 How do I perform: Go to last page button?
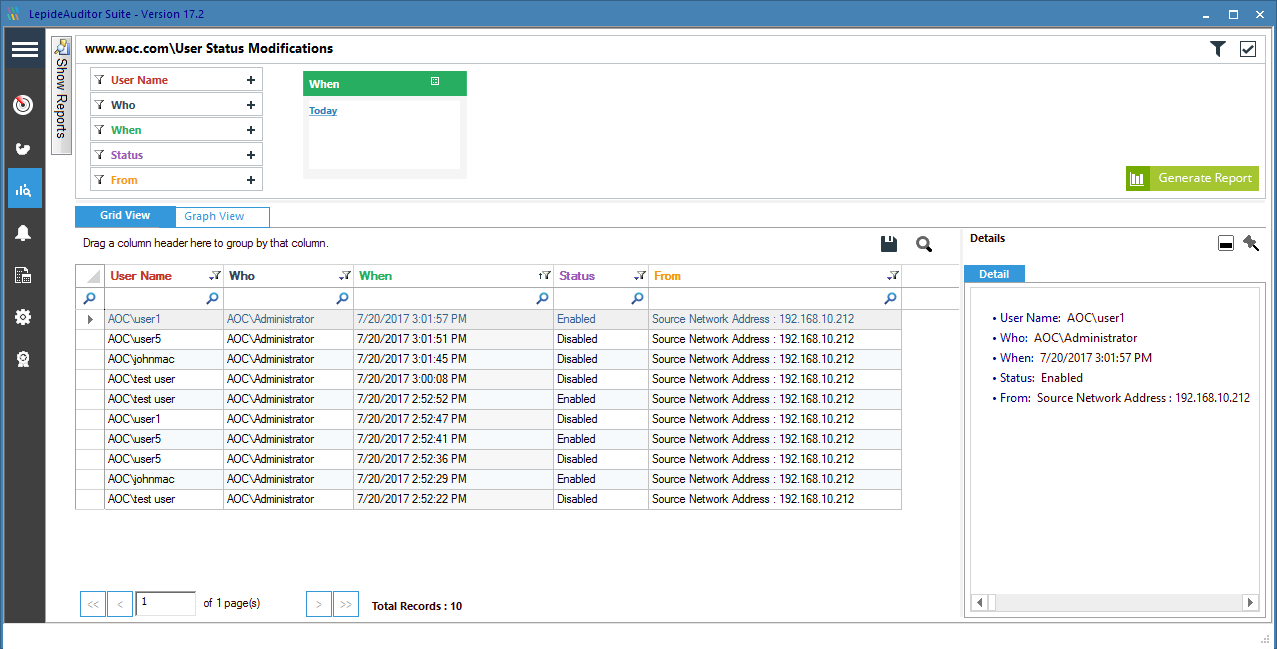[346, 604]
